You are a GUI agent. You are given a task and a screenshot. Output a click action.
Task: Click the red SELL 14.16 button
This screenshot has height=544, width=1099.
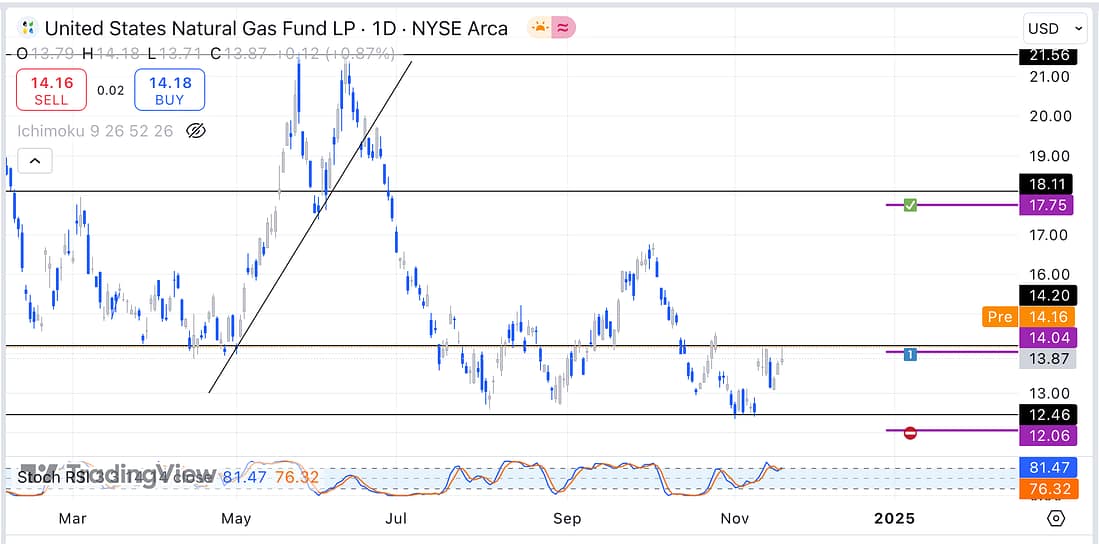pos(51,90)
